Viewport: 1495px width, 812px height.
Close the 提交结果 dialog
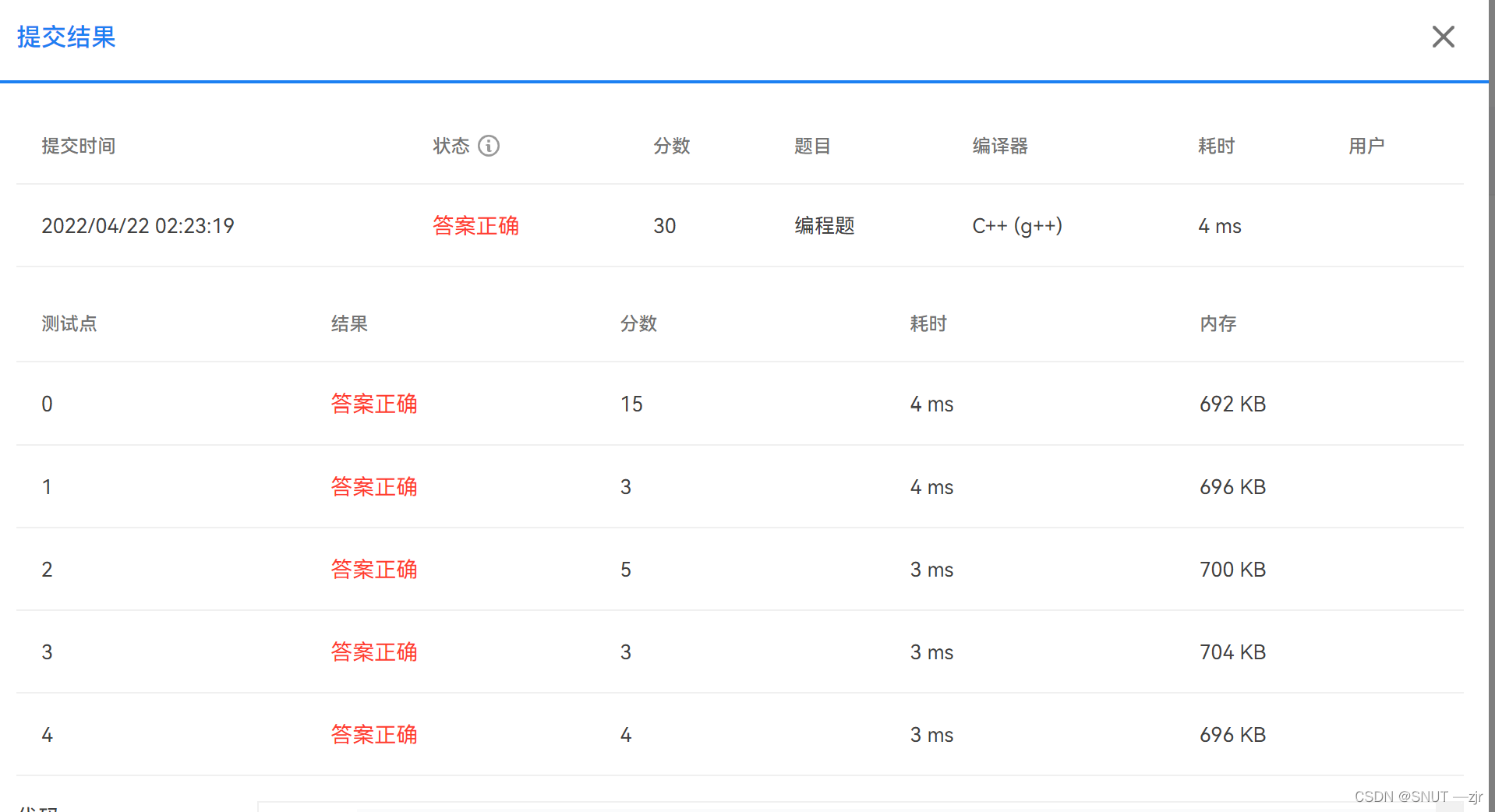pyautogui.click(x=1443, y=37)
